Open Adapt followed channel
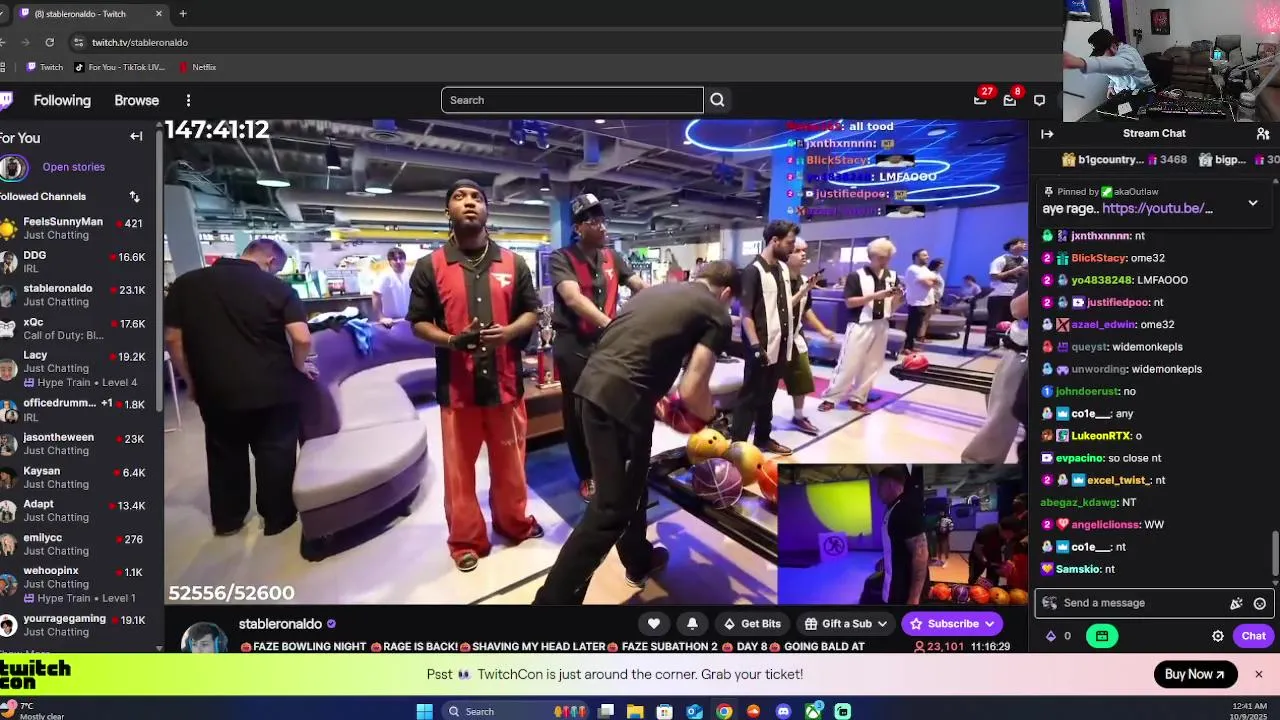The image size is (1280, 720). click(78, 511)
